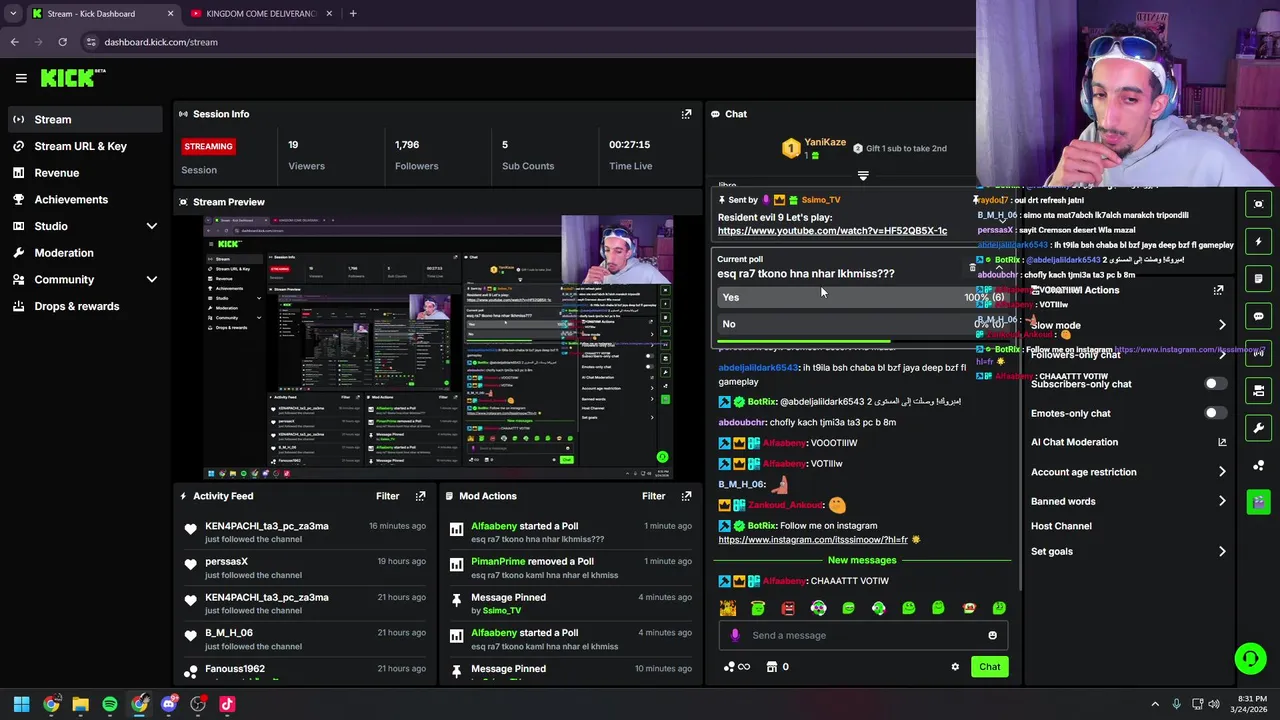Pop out the Session Info panel
1280x720 pixels.
(686, 114)
